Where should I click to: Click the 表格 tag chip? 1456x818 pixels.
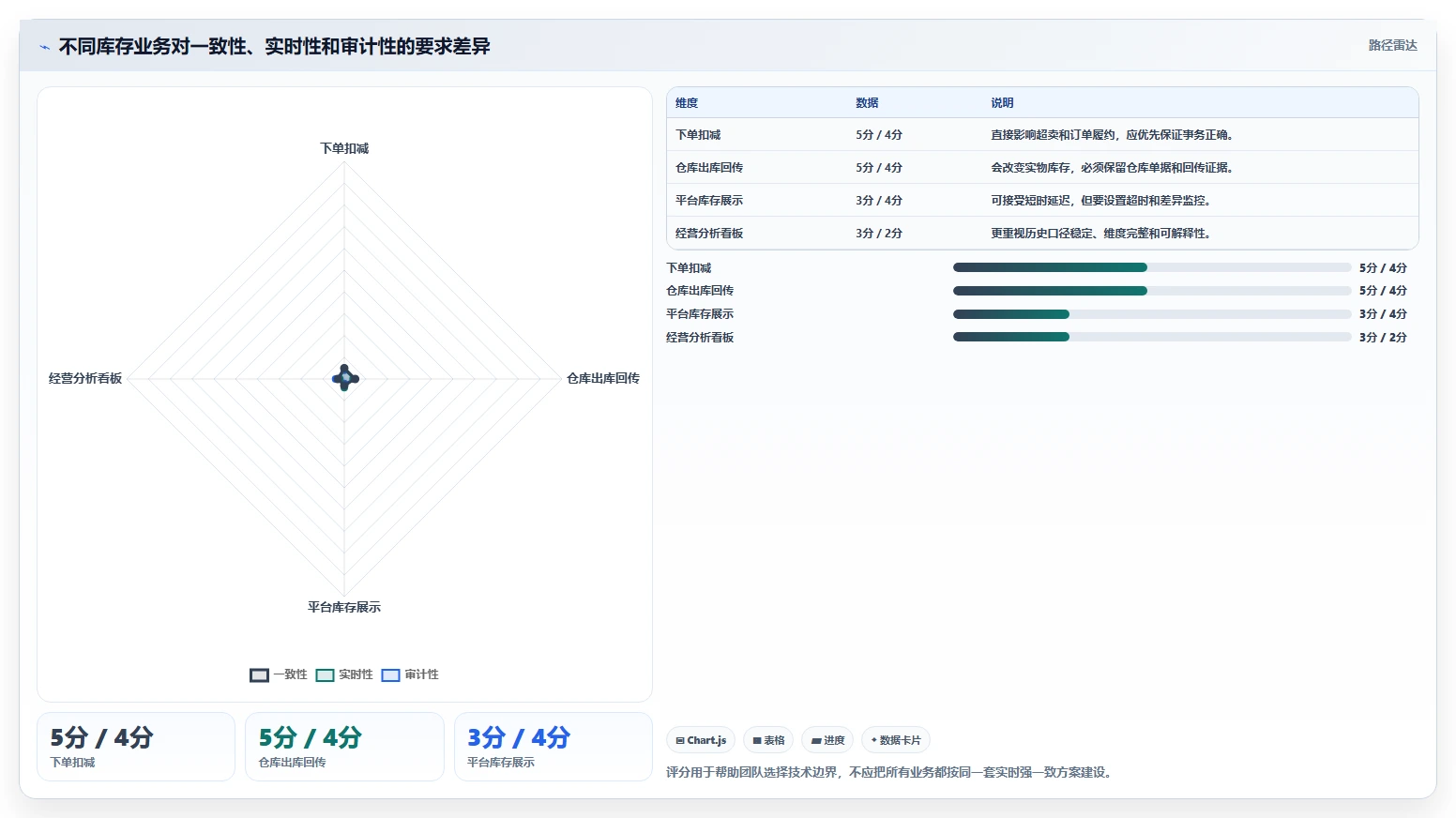[768, 740]
